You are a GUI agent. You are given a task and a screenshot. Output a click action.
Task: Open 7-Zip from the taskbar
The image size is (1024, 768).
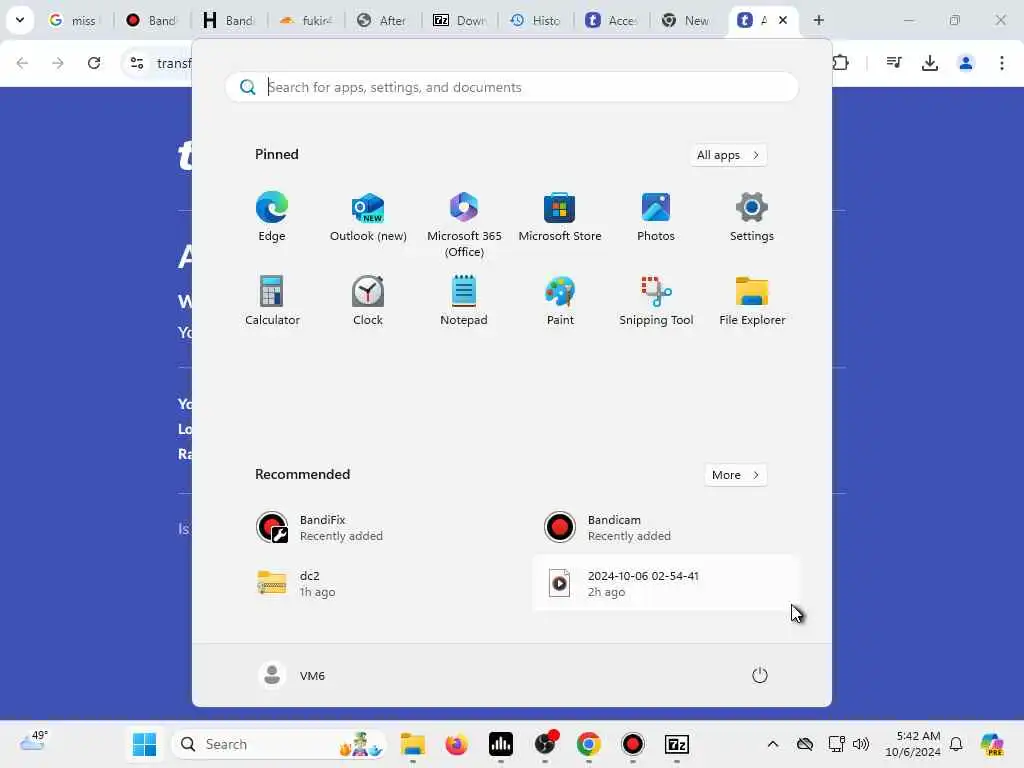tap(677, 744)
